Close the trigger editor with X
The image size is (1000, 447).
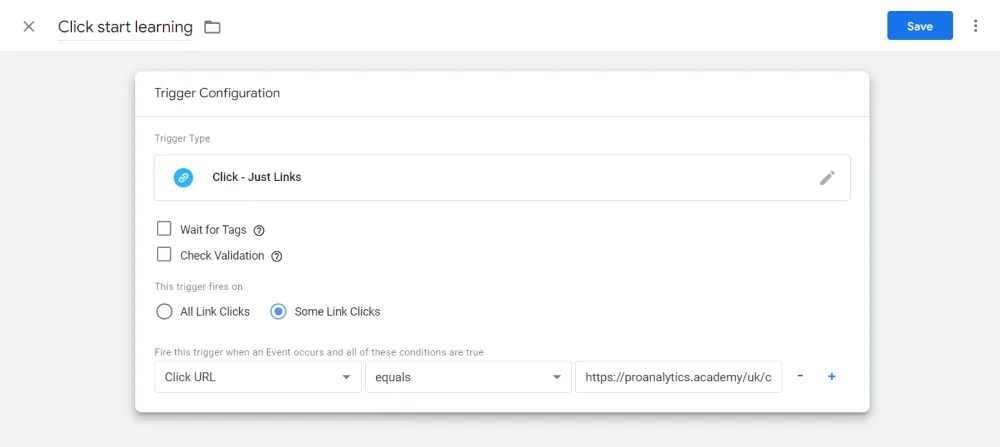point(29,27)
